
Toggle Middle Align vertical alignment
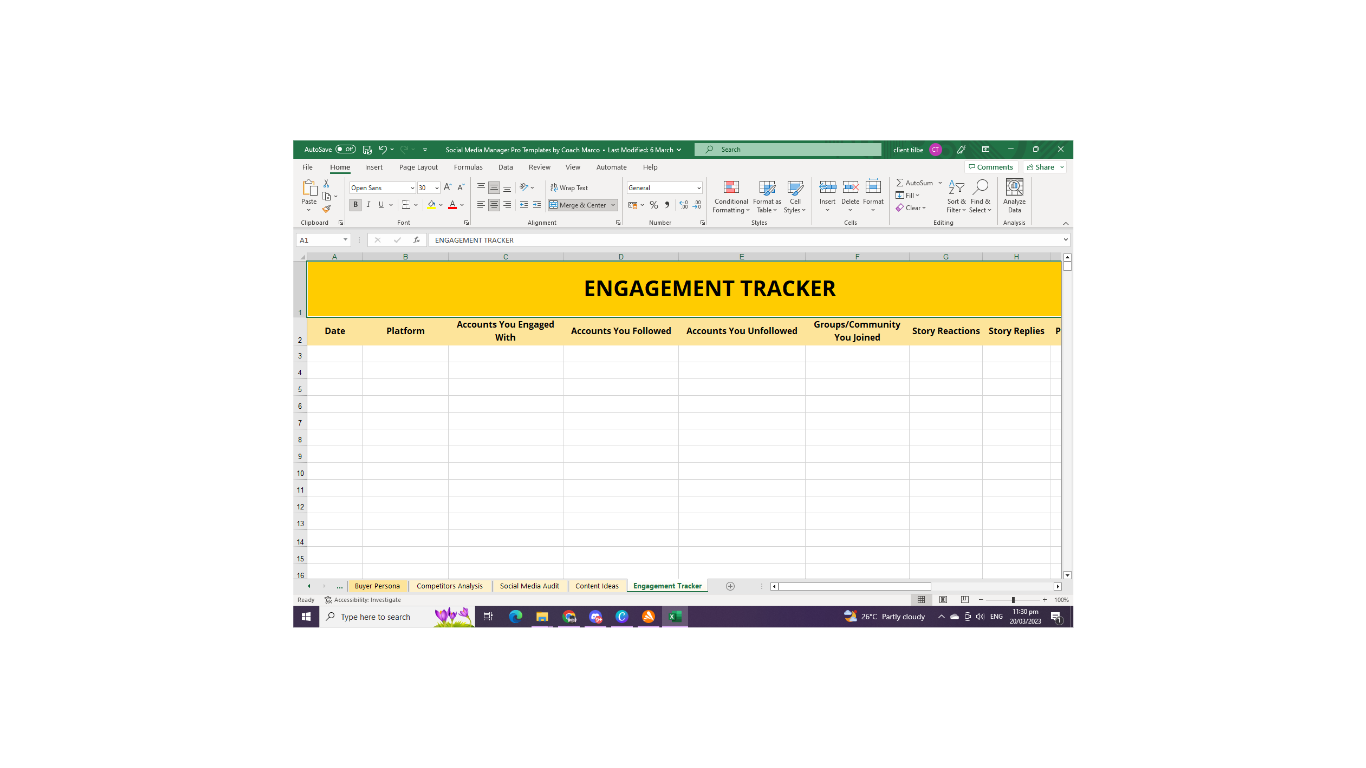point(494,187)
